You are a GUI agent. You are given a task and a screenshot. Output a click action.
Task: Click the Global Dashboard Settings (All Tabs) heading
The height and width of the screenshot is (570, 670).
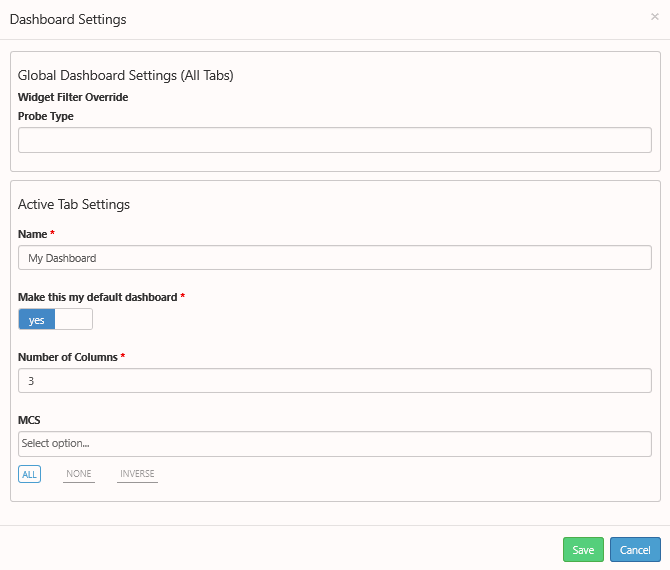pos(126,75)
